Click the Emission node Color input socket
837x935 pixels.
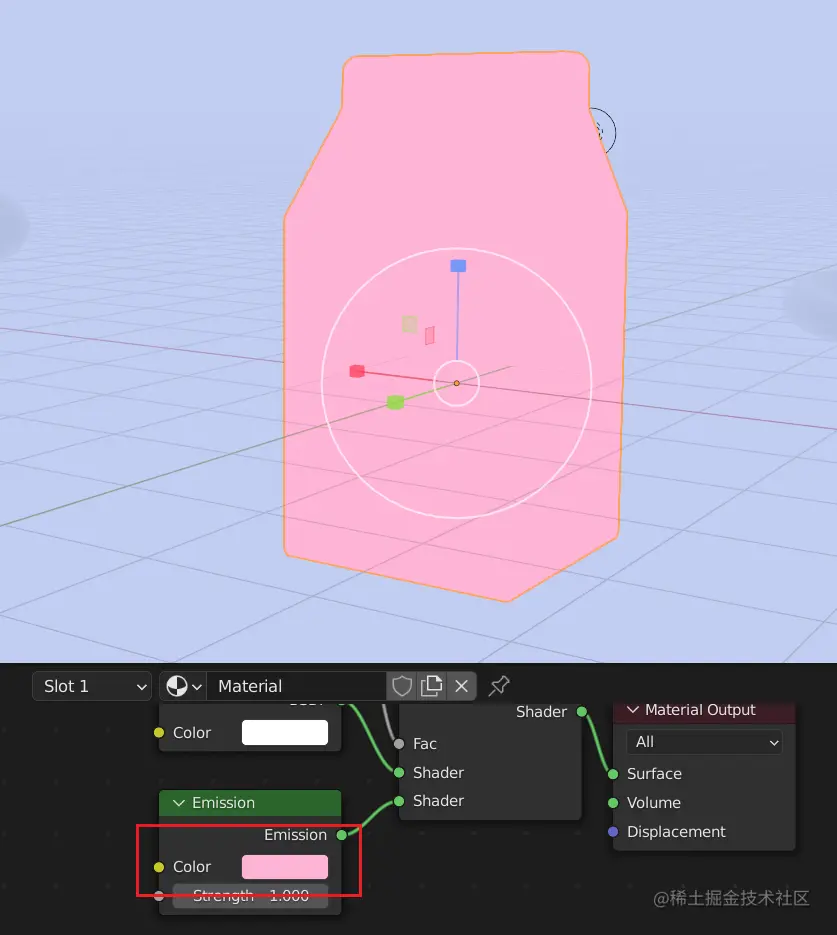tap(159, 867)
